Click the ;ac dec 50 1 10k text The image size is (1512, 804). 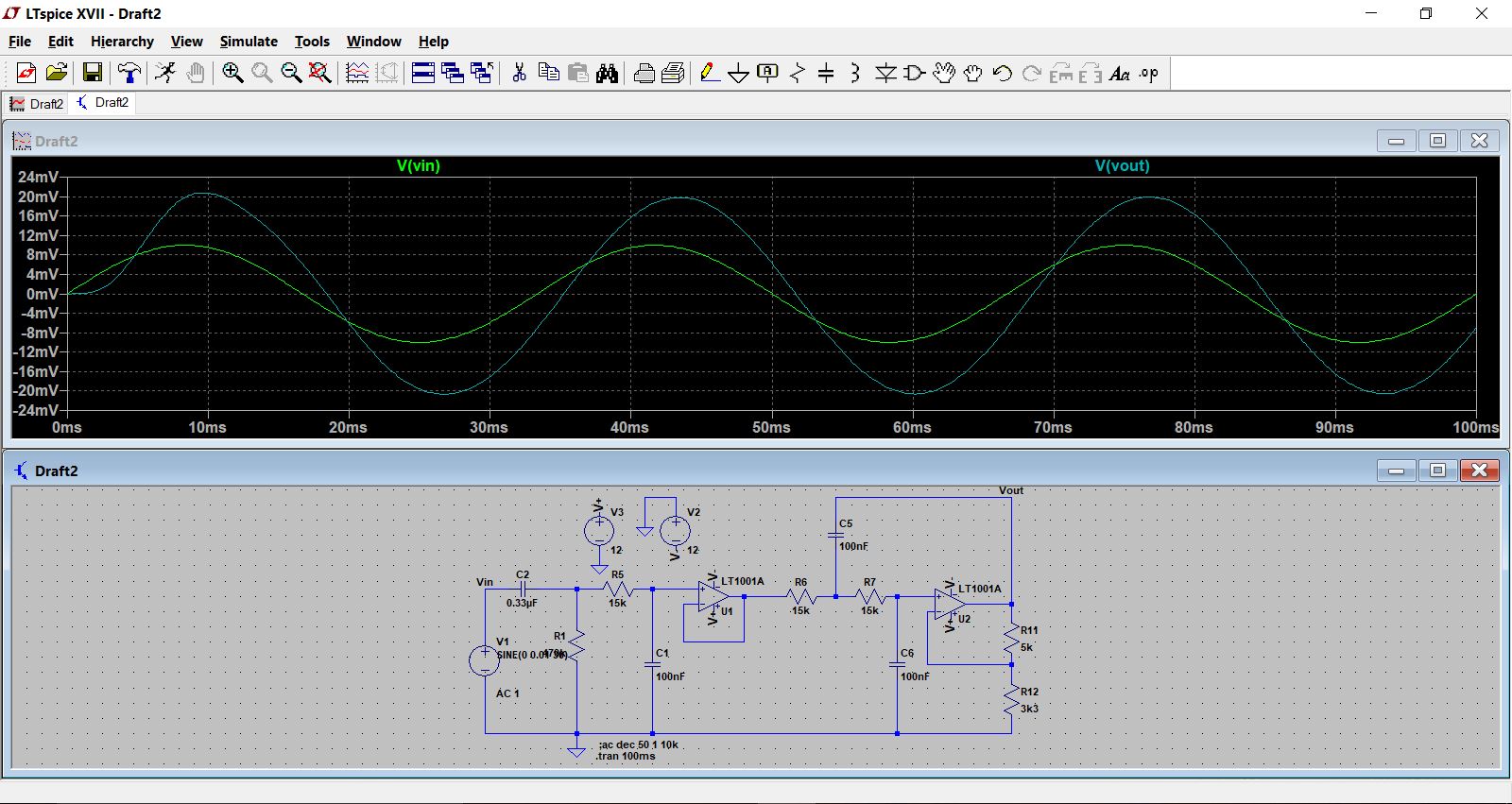pos(638,744)
